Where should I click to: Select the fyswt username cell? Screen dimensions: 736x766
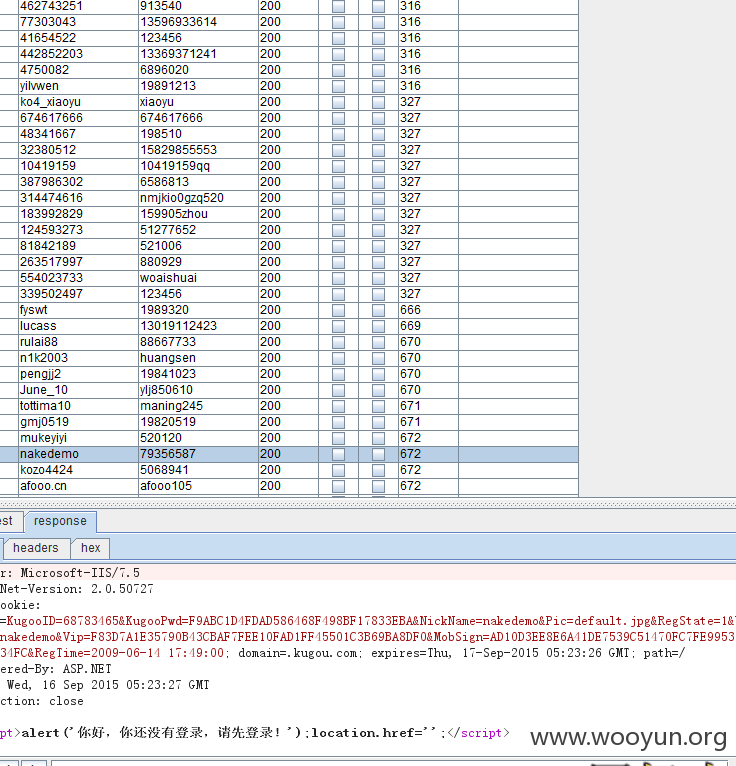coord(78,310)
